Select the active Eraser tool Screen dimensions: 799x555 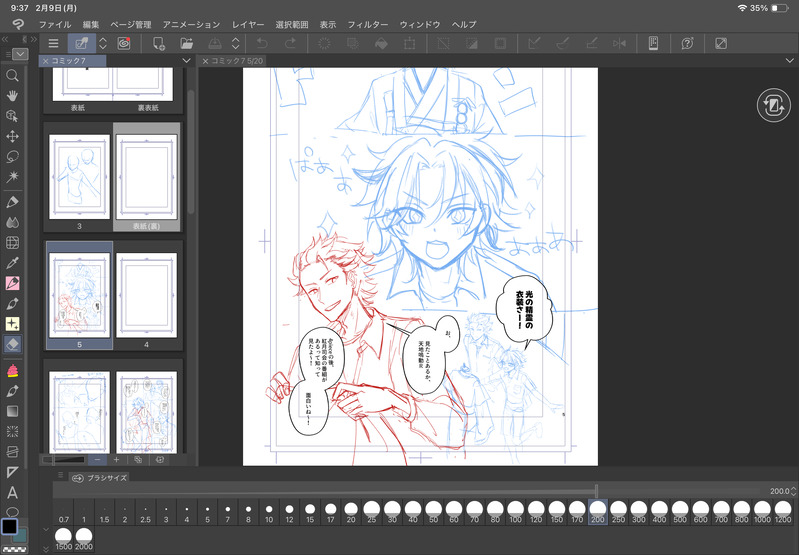pos(12,344)
